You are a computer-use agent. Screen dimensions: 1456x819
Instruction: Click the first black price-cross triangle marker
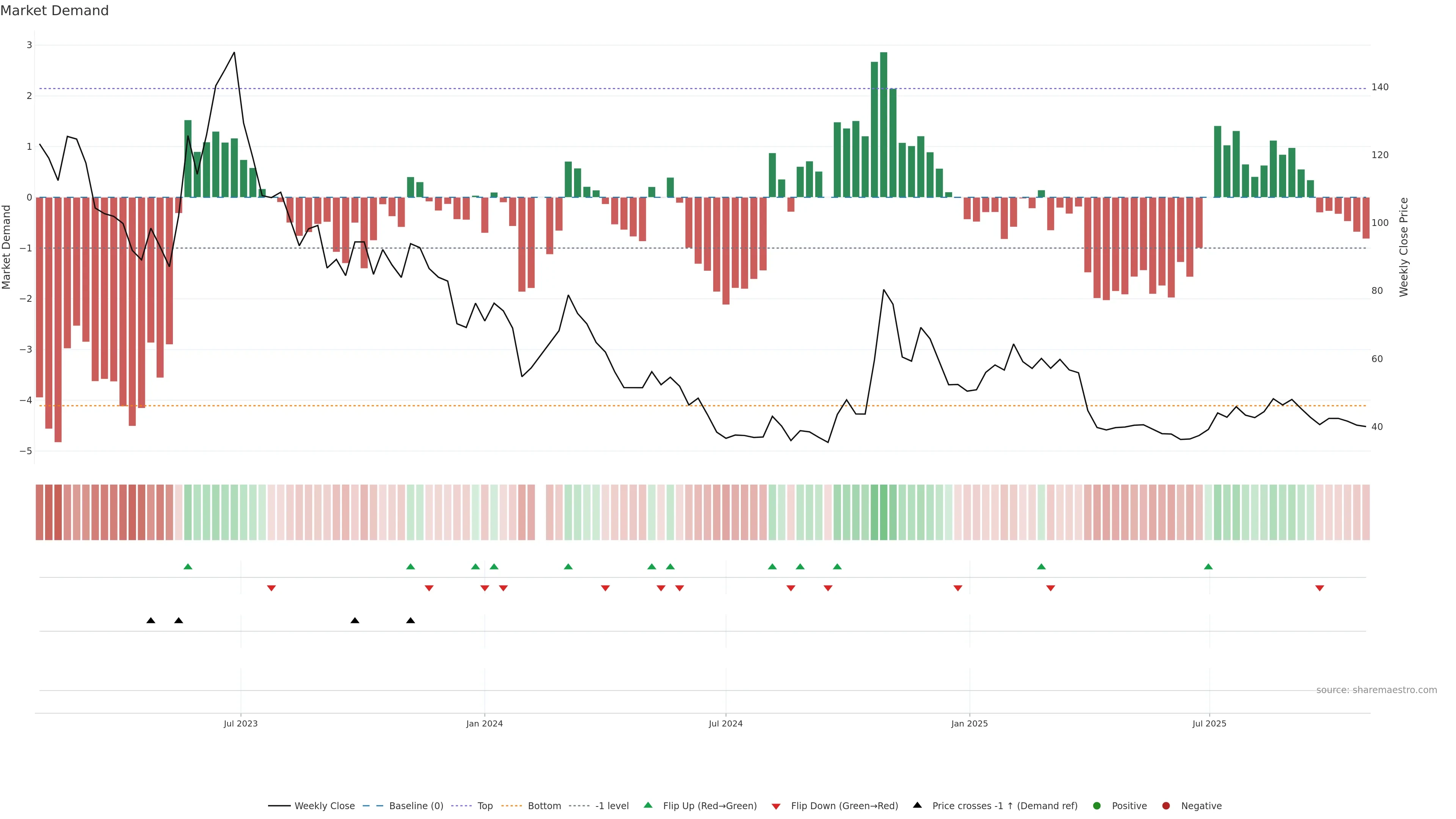151,621
